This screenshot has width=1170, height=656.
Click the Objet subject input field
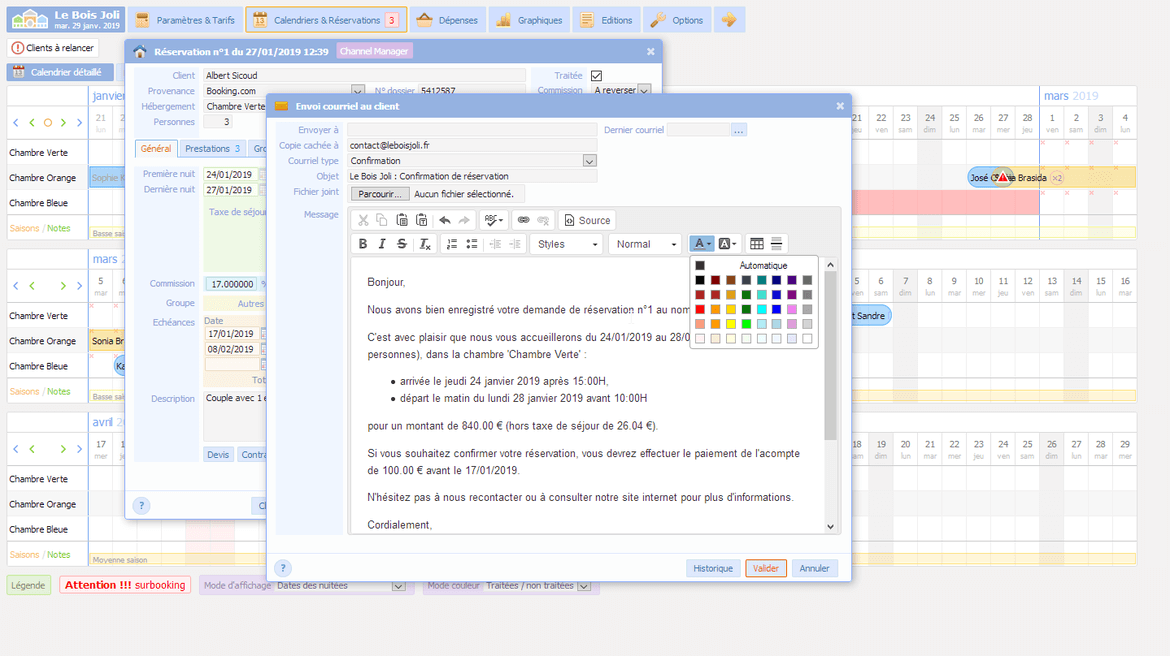(471, 177)
